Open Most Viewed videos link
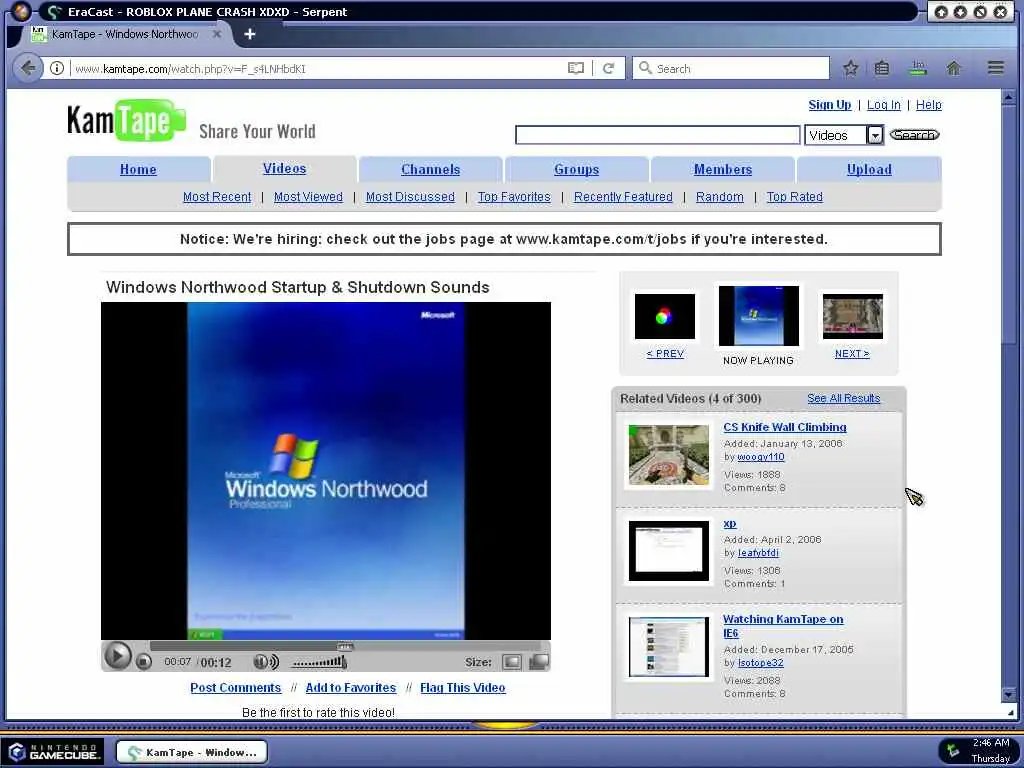 tap(308, 197)
